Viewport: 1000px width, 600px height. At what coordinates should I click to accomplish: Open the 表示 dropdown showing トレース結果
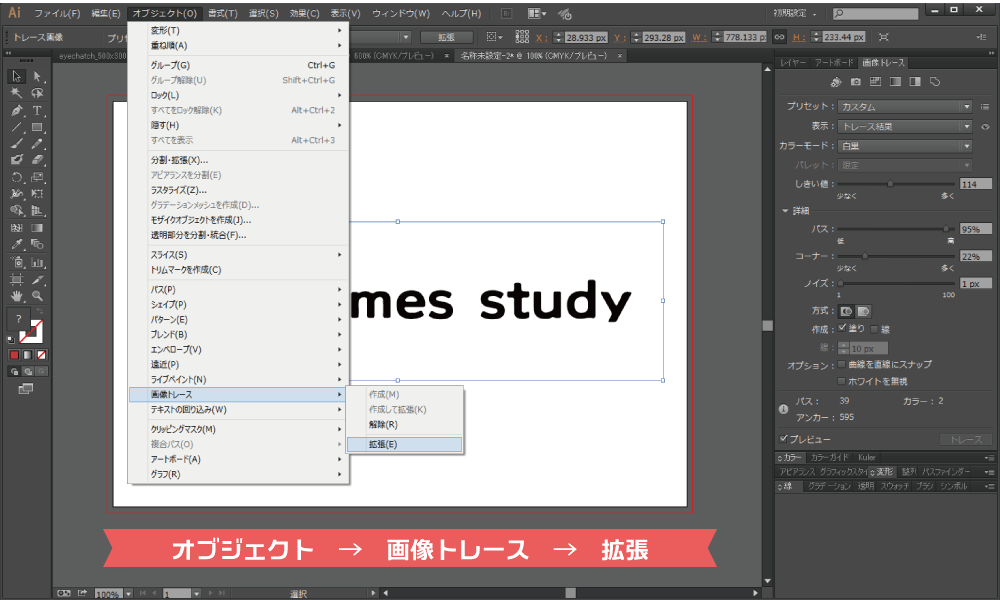(x=905, y=127)
